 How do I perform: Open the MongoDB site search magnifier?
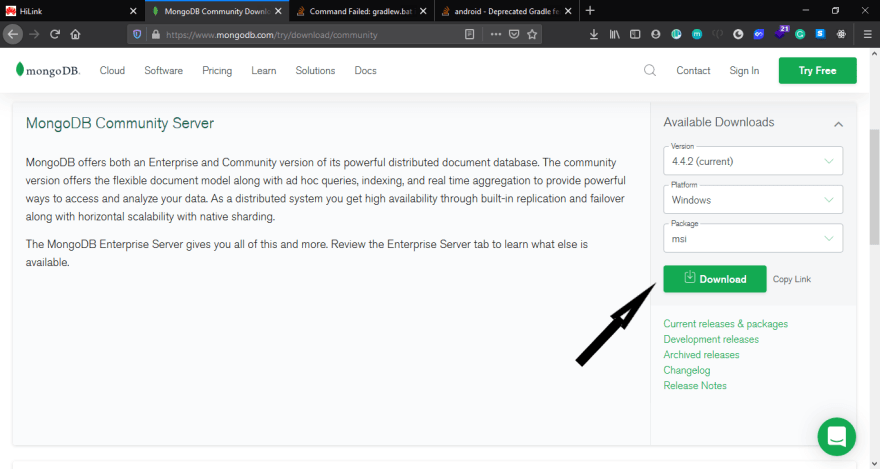point(650,70)
